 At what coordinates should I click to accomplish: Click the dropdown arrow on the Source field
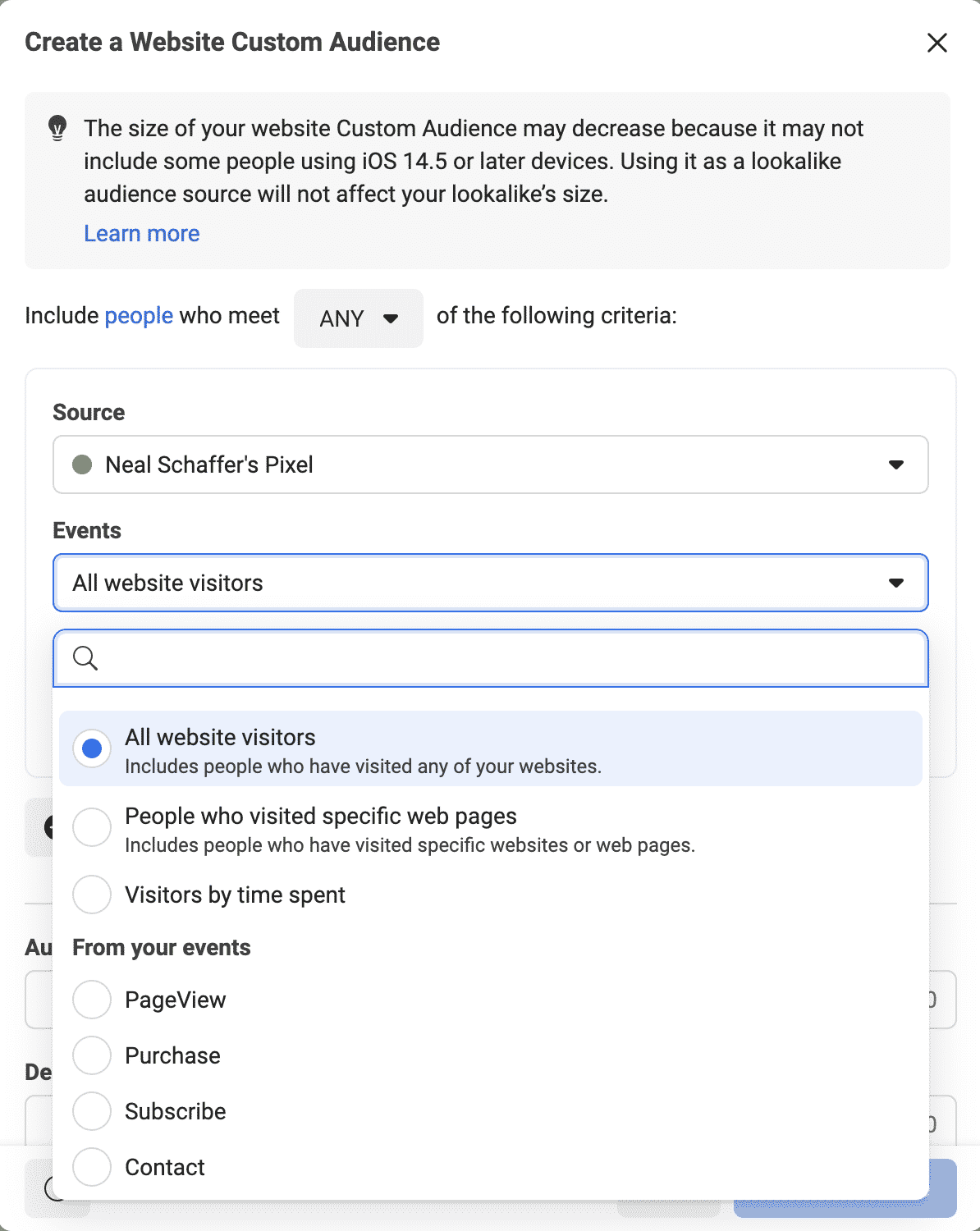tap(896, 464)
